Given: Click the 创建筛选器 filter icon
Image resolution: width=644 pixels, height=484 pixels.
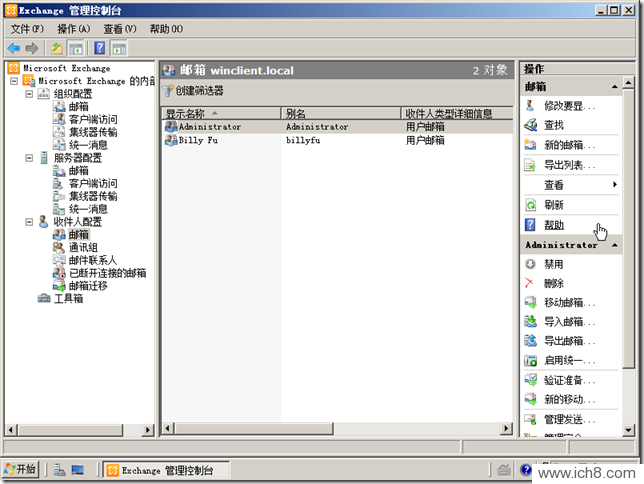Looking at the screenshot, I should click(168, 91).
